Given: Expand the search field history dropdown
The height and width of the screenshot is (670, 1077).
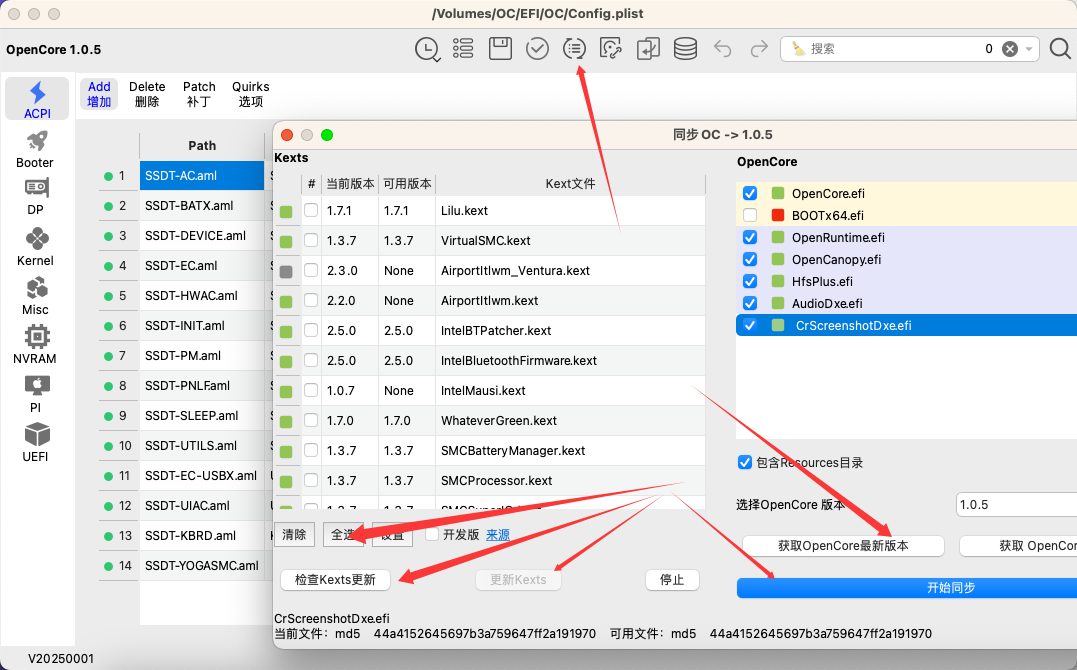Looking at the screenshot, I should 1031,49.
